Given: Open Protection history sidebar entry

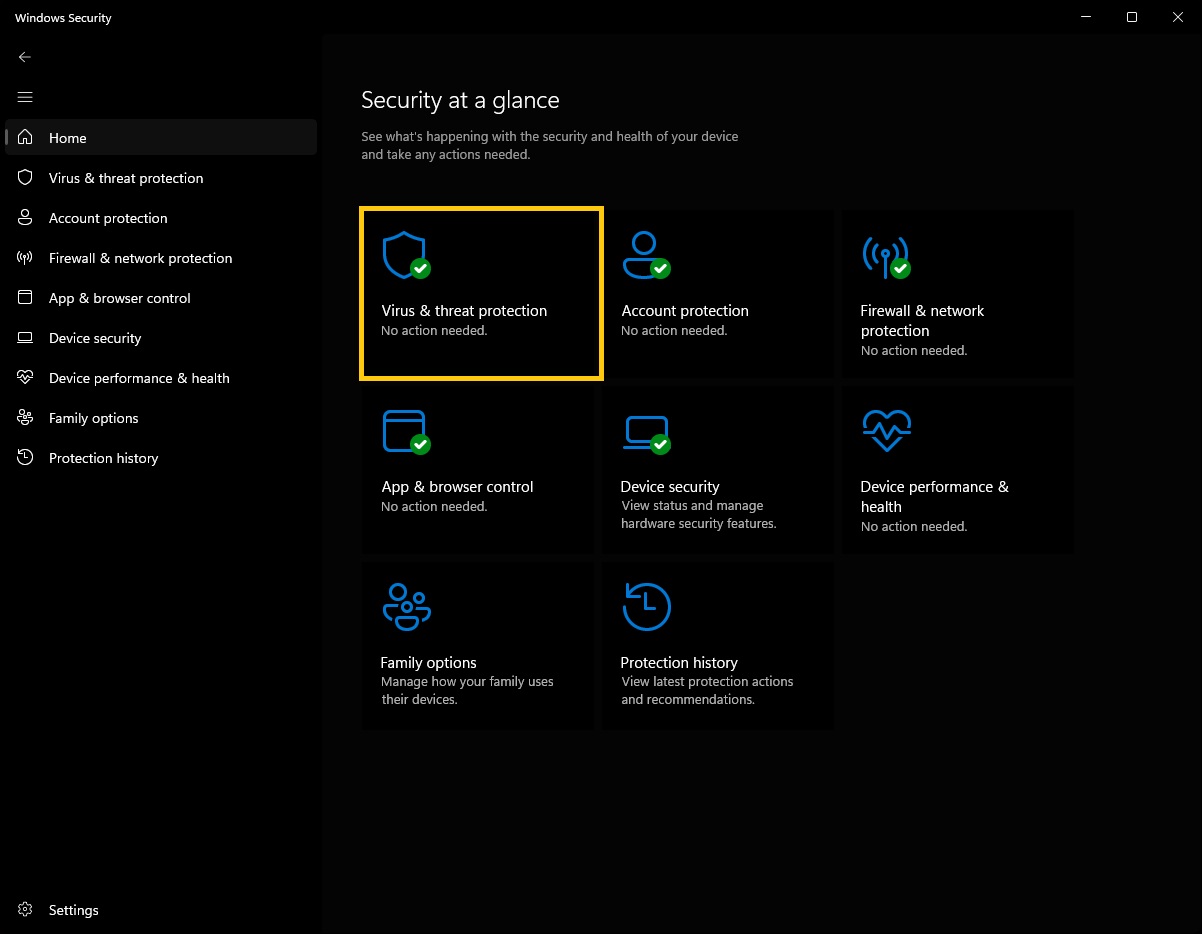Looking at the screenshot, I should point(103,458).
